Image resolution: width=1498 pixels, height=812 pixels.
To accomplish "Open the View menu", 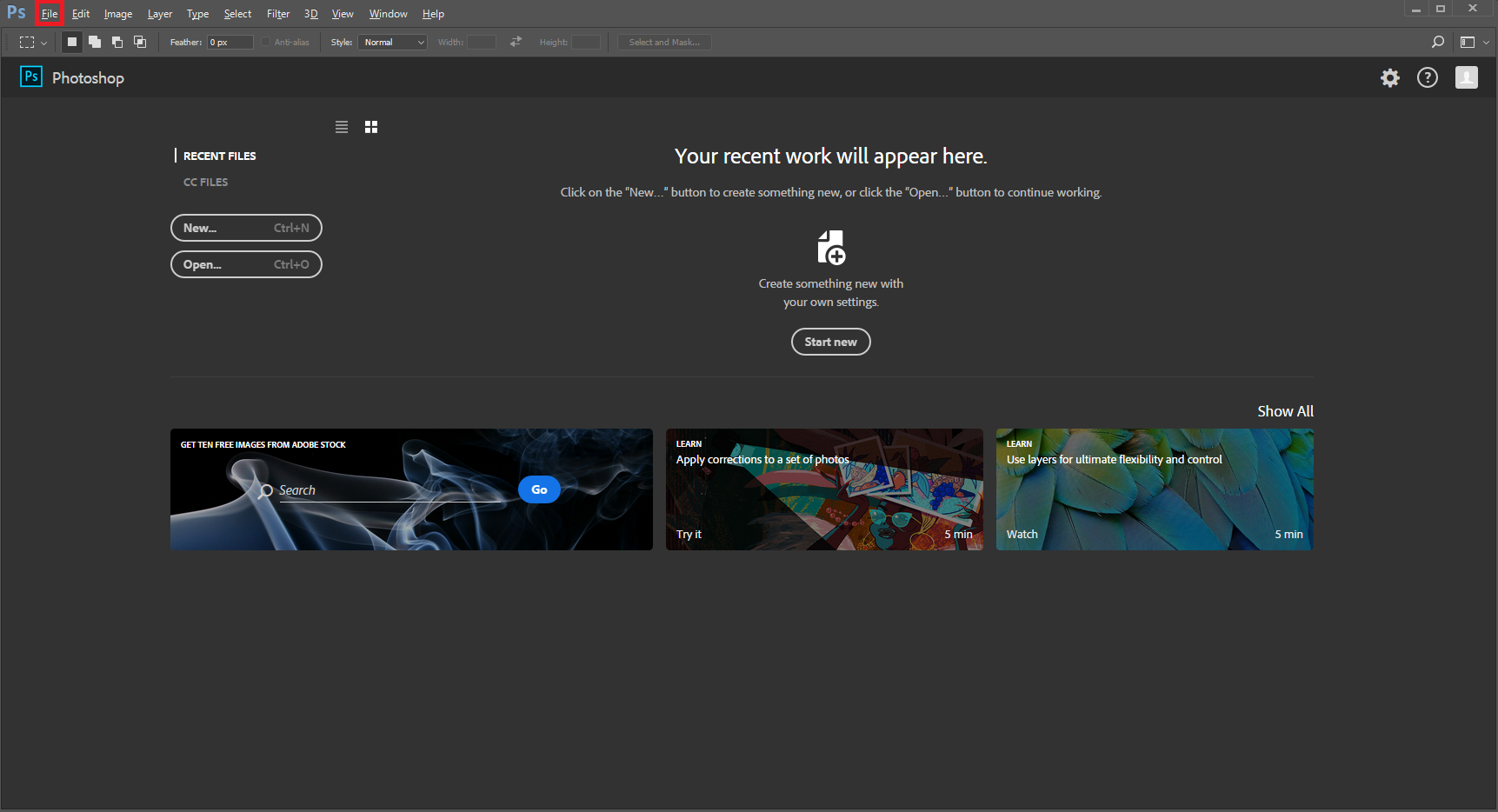I will point(343,14).
